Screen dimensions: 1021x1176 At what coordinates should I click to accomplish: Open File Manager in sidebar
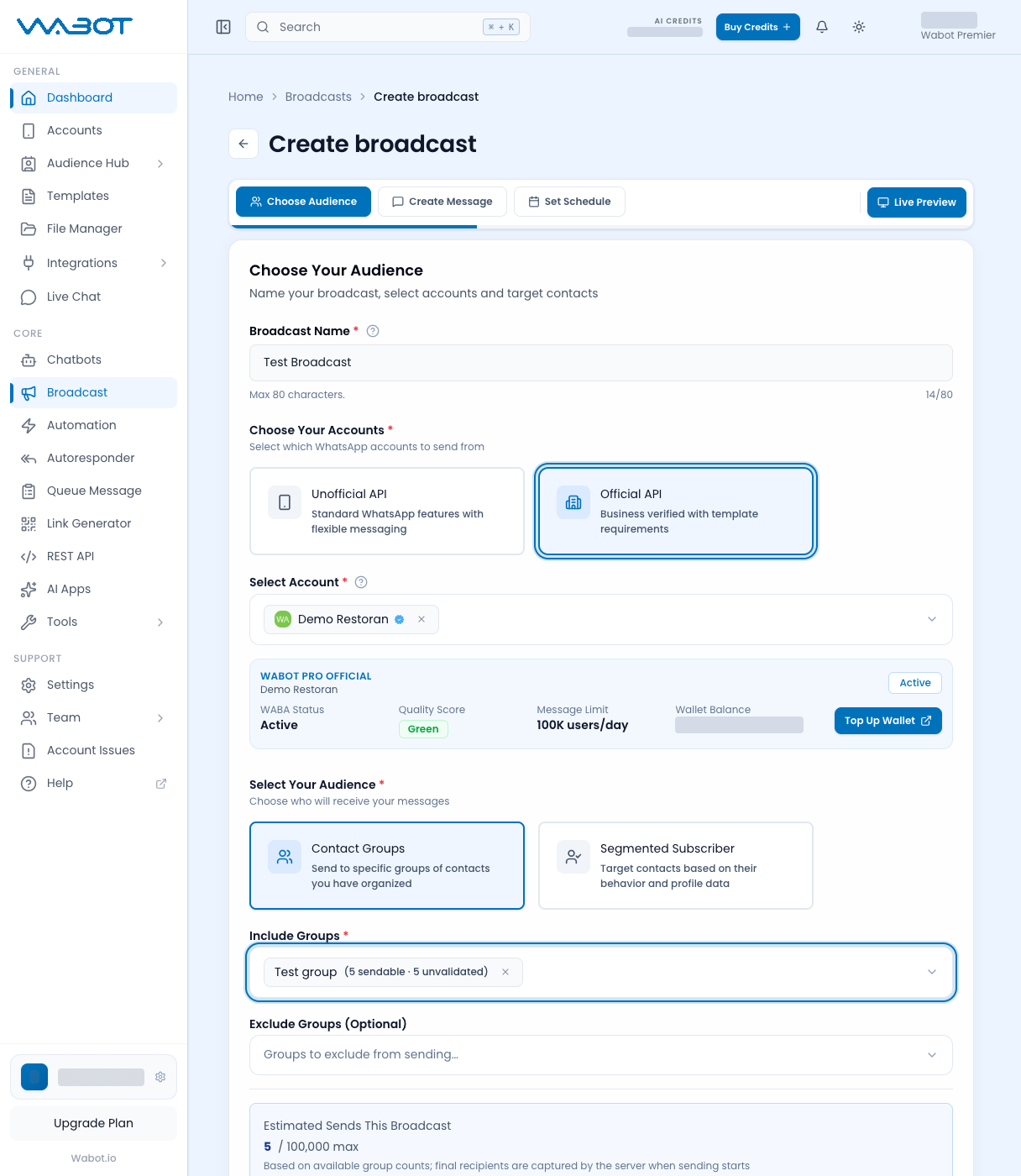click(94, 228)
